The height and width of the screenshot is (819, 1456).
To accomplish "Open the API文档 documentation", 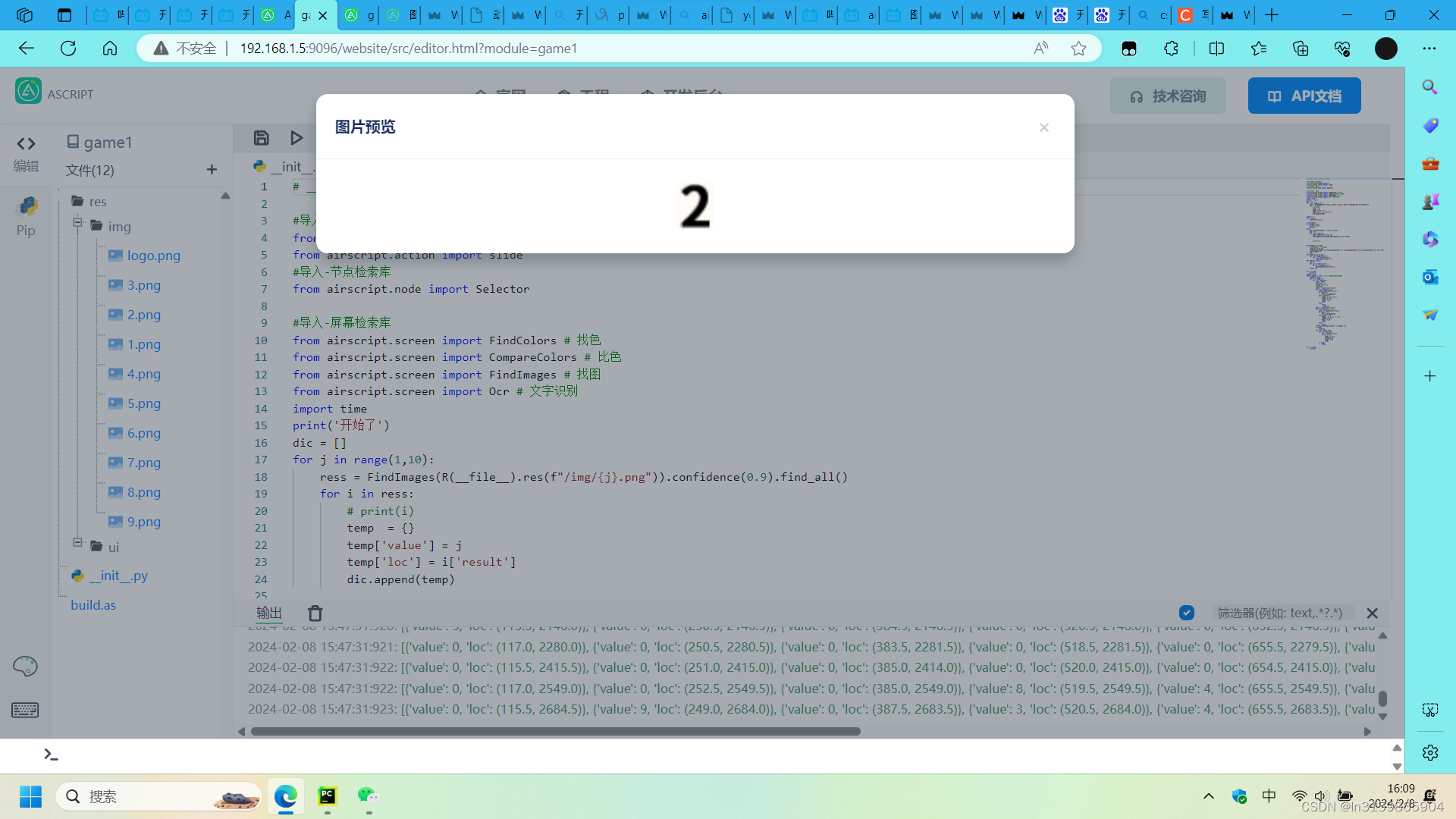I will pyautogui.click(x=1304, y=95).
